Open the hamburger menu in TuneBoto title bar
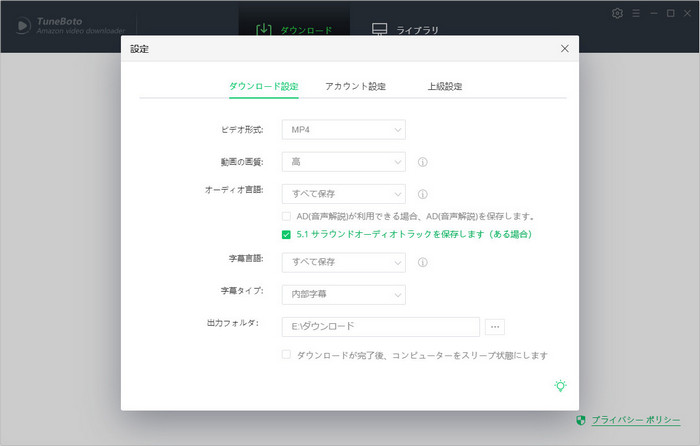The height and width of the screenshot is (446, 700). [636, 13]
